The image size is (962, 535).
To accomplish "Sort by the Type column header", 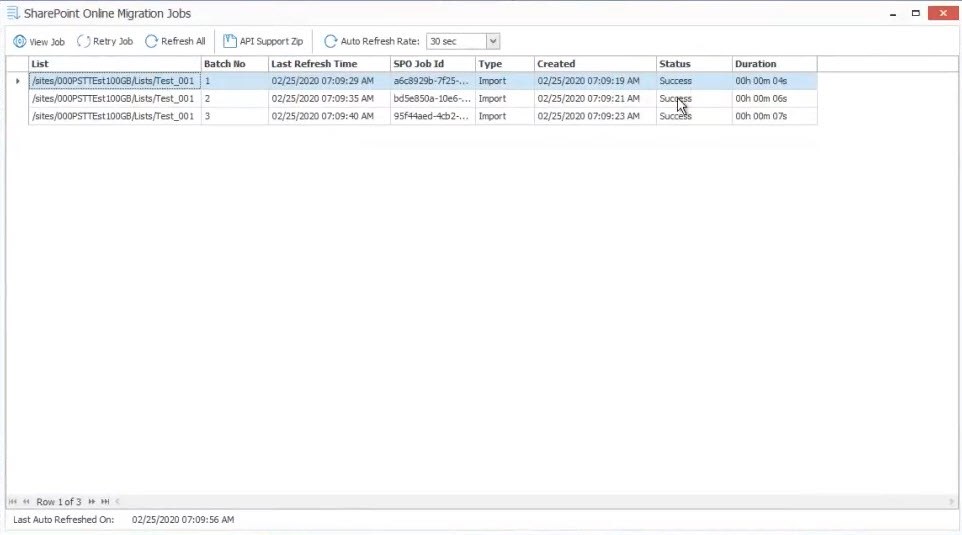I will pyautogui.click(x=504, y=64).
